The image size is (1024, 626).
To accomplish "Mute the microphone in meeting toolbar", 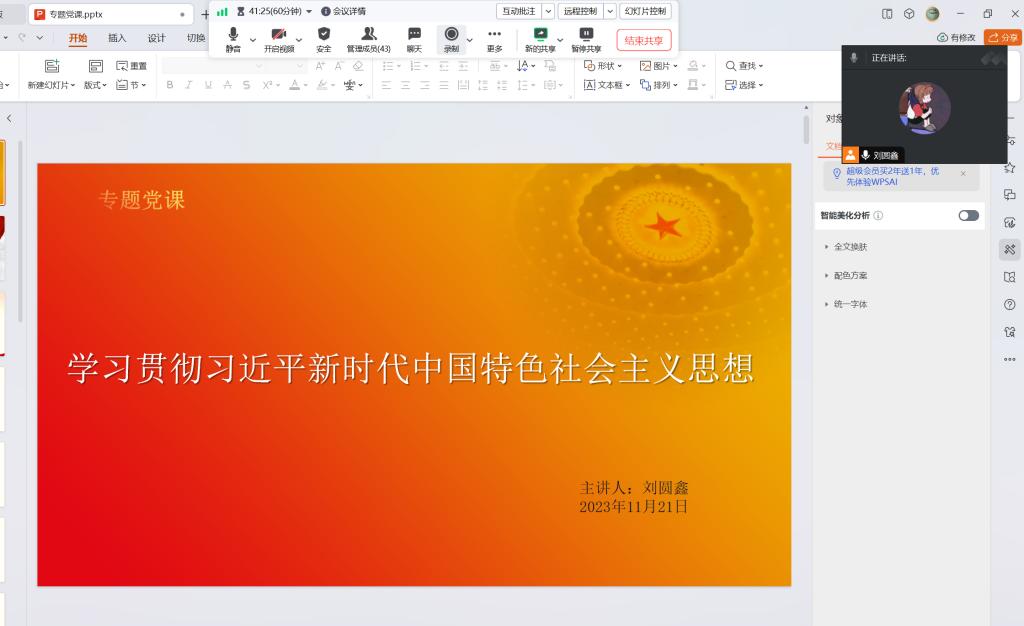I will 233,38.
